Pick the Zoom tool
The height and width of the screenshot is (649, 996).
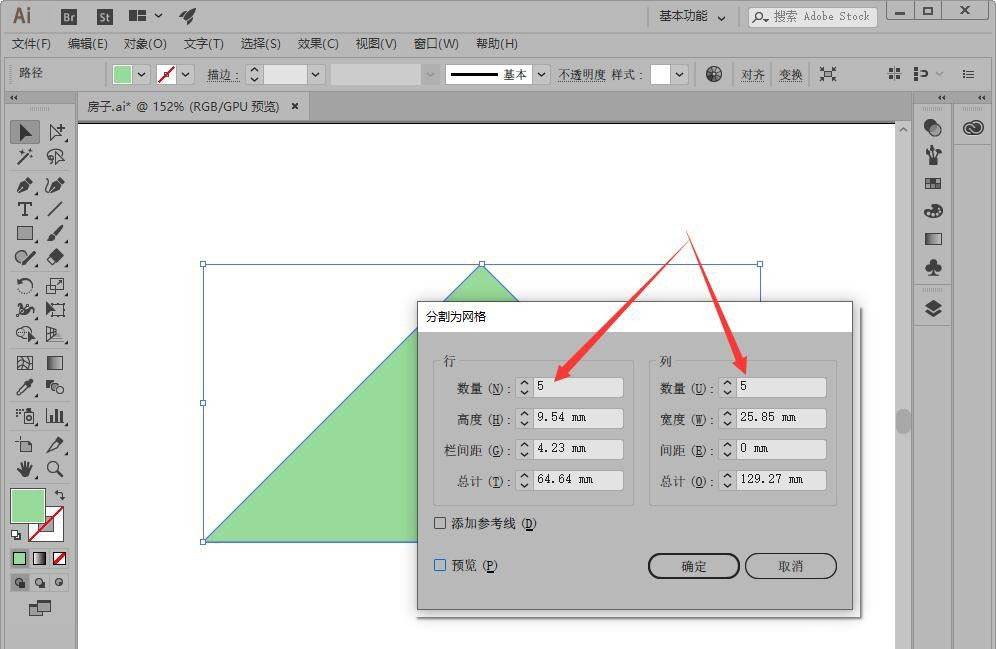click(55, 469)
